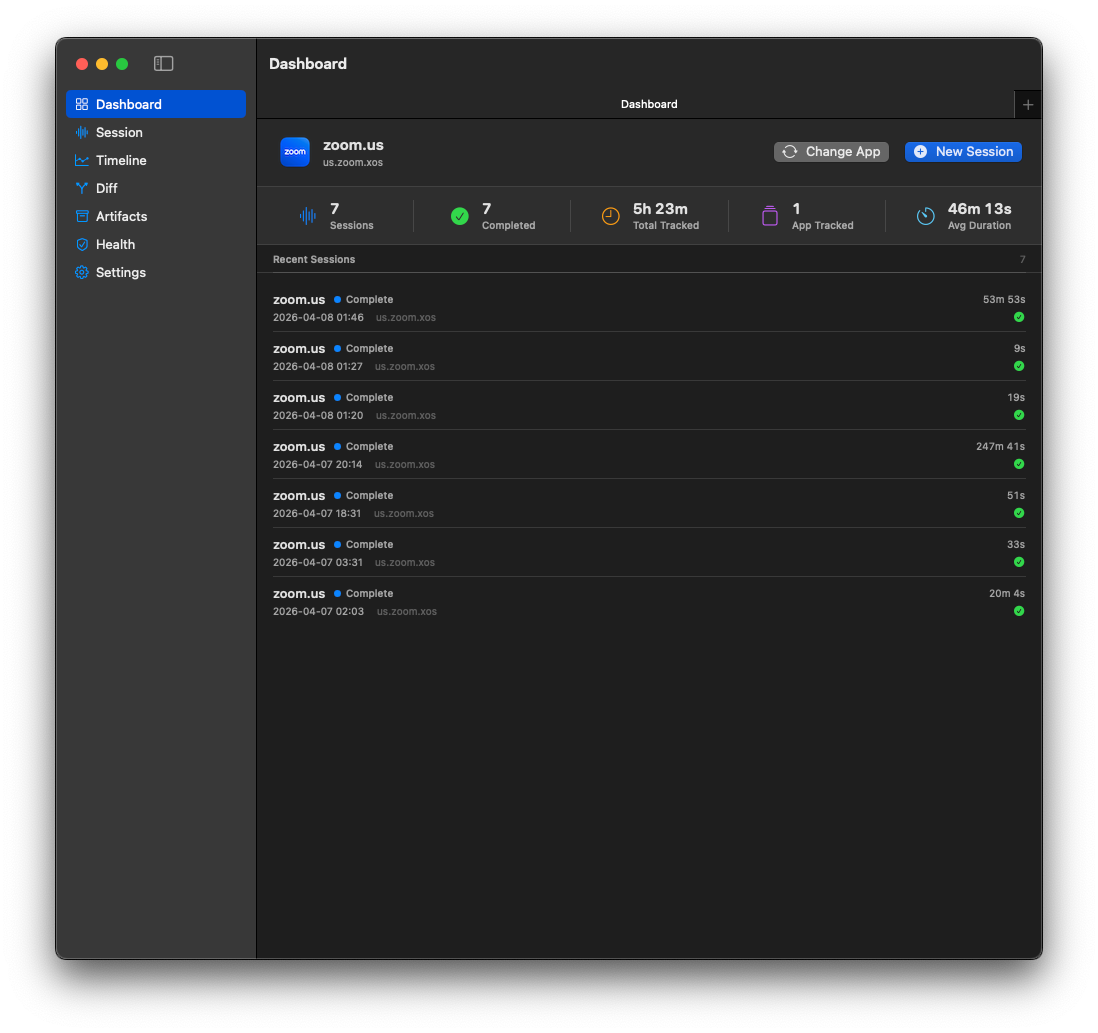
Task: Click the purple App Tracked icon
Action: [769, 215]
